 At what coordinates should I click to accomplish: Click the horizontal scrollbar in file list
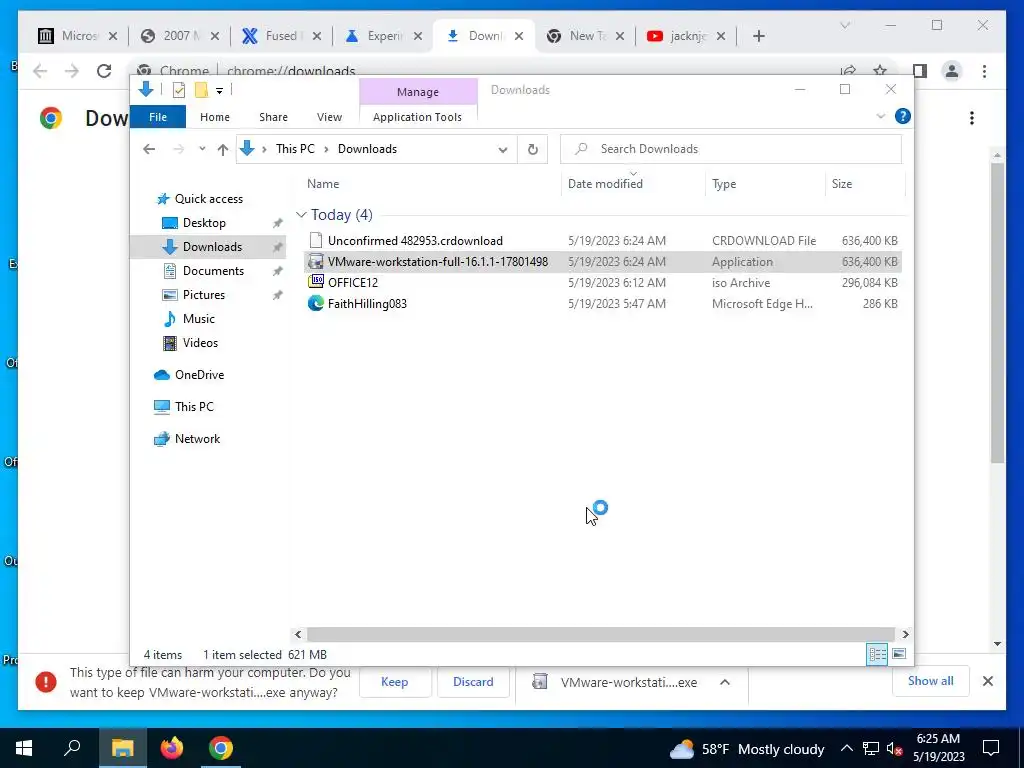click(600, 634)
